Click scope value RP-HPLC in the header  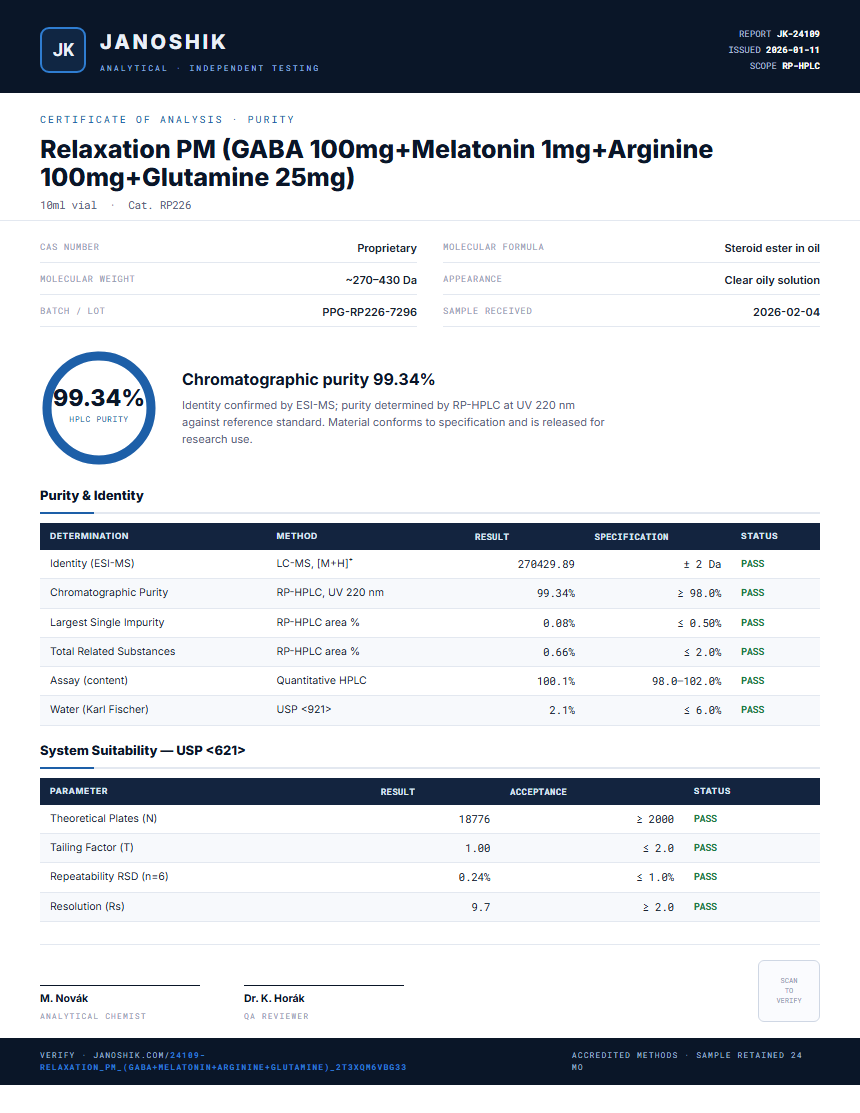[801, 66]
